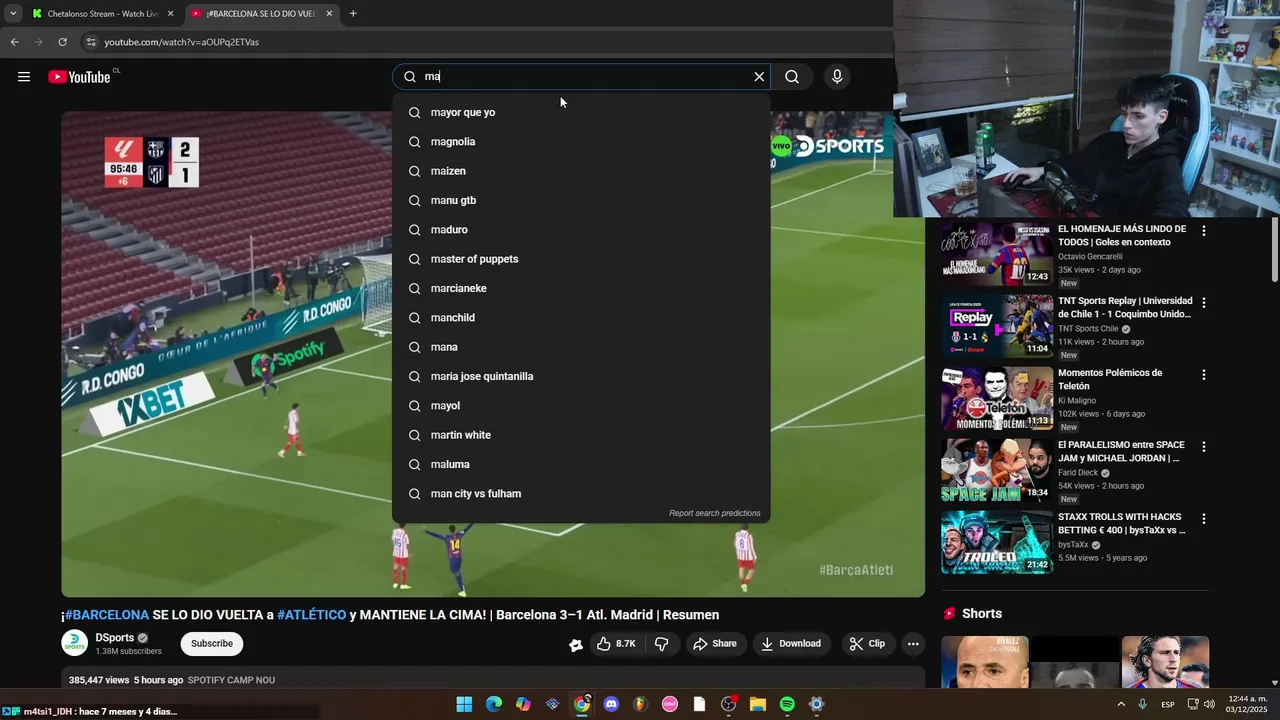The image size is (1280, 720).
Task: Choose the 'man city vs fulham' suggestion
Action: pyautogui.click(x=581, y=494)
